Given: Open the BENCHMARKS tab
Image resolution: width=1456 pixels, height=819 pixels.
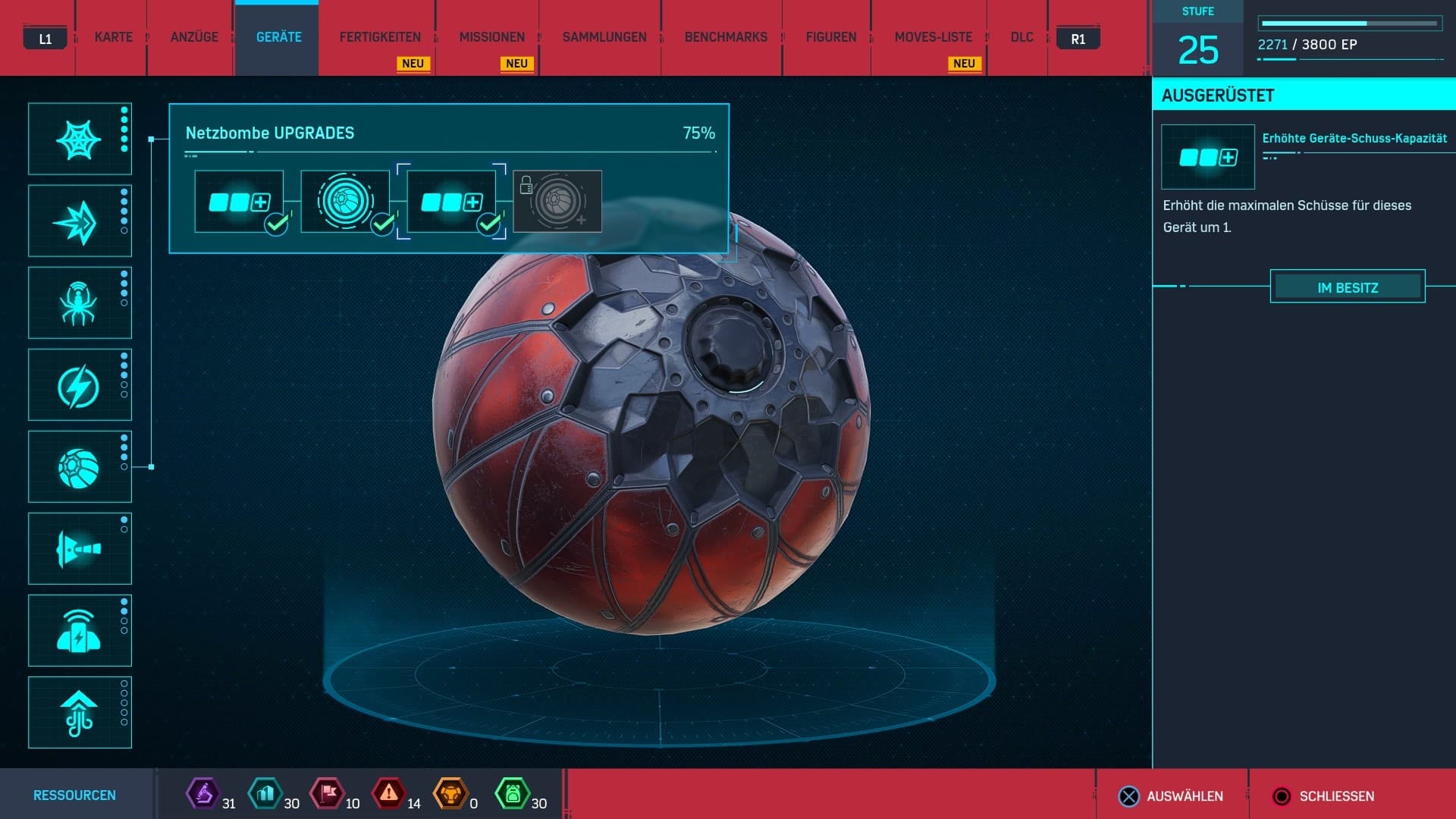Looking at the screenshot, I should [726, 37].
